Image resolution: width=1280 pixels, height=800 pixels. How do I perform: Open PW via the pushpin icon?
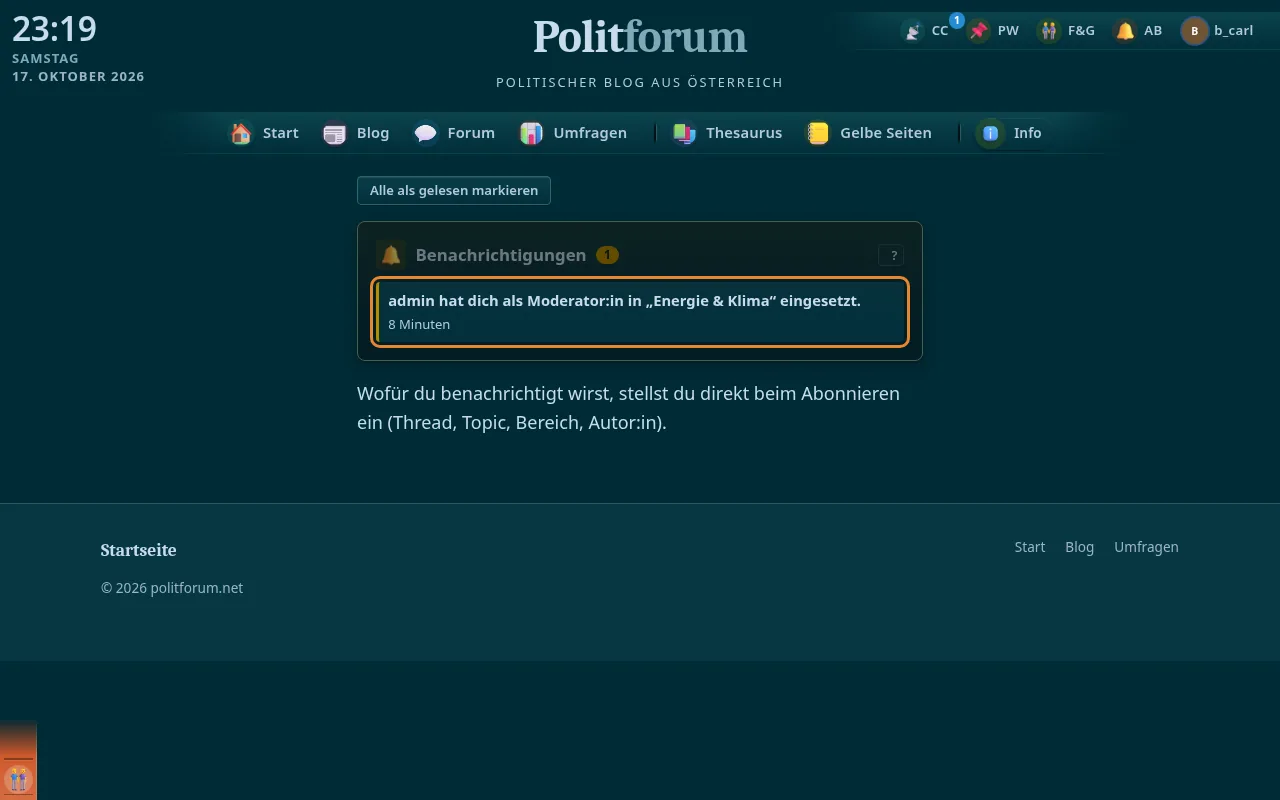[x=979, y=31]
